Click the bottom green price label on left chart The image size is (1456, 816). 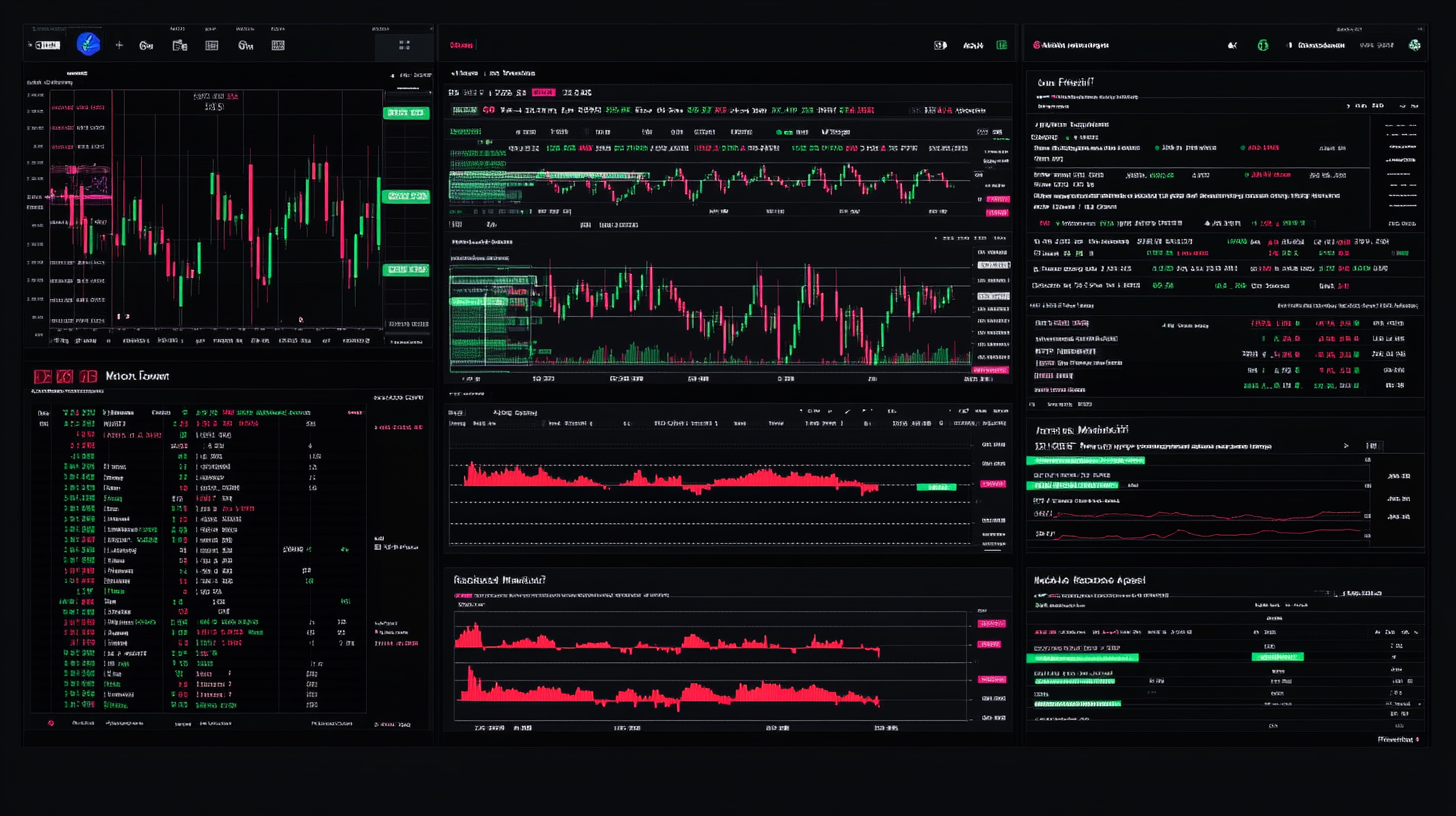[405, 269]
